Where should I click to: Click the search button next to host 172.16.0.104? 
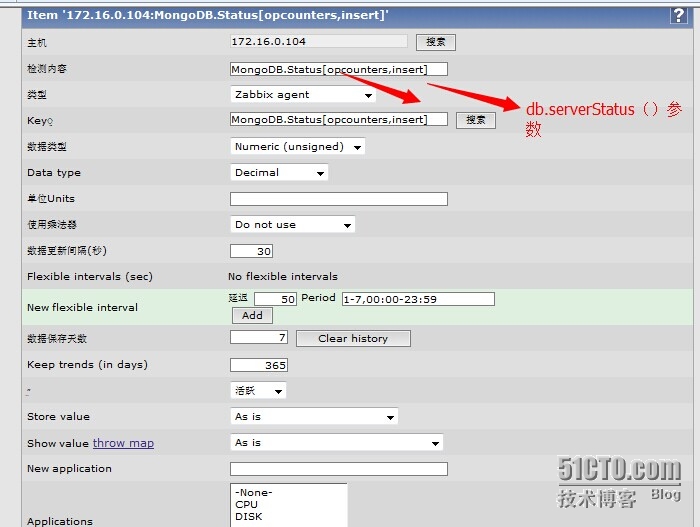[436, 42]
